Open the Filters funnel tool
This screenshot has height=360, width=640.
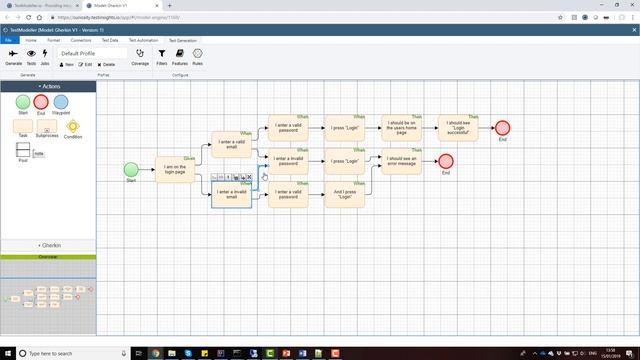[162, 53]
